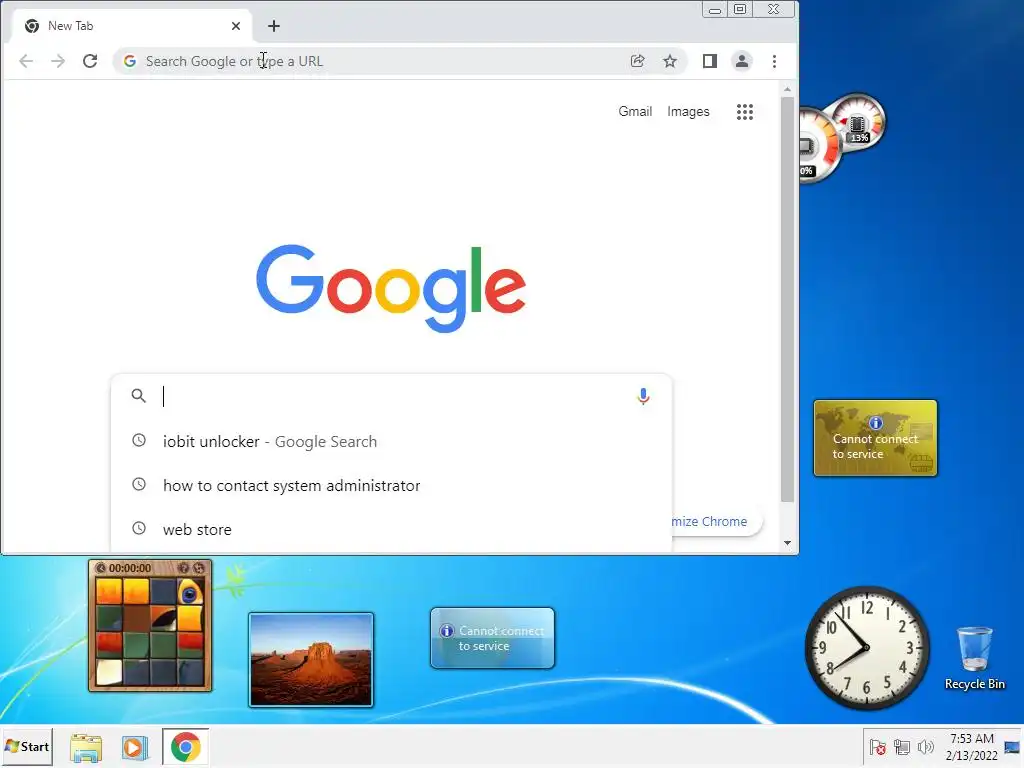This screenshot has height=768, width=1024.
Task: Open Windows Media Player from the taskbar
Action: pos(135,747)
